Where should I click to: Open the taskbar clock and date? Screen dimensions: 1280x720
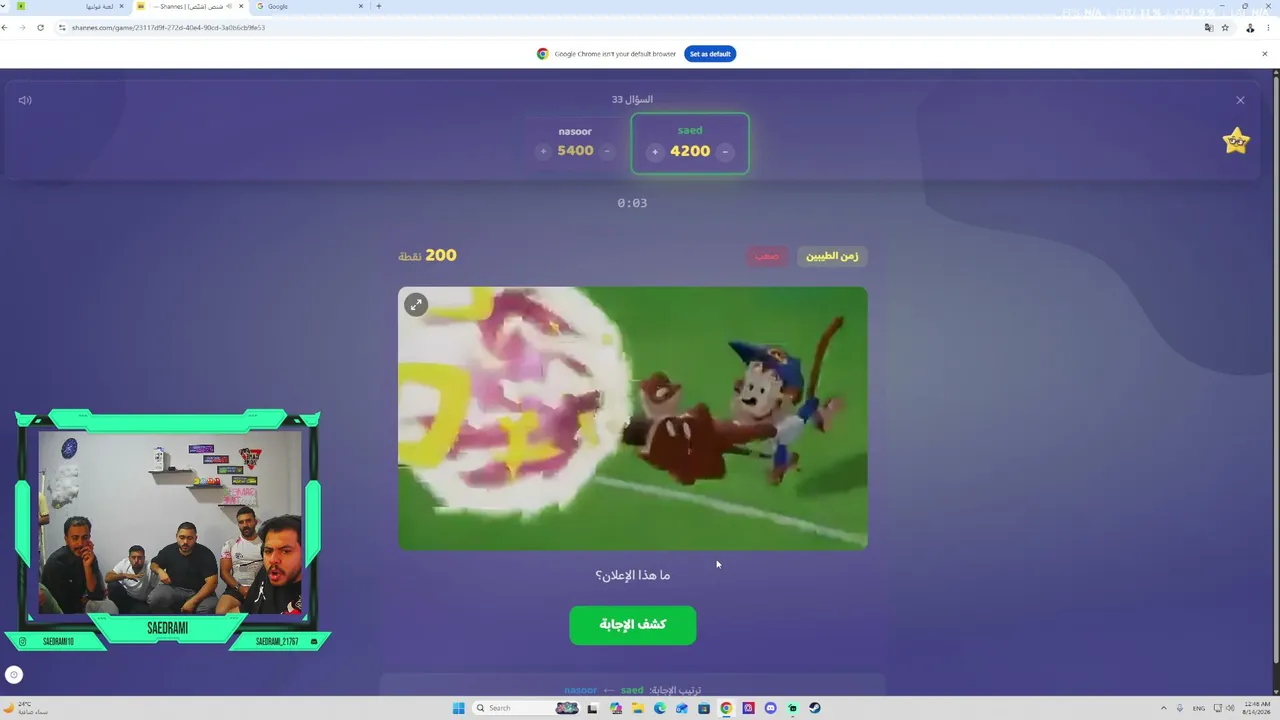(1256, 708)
